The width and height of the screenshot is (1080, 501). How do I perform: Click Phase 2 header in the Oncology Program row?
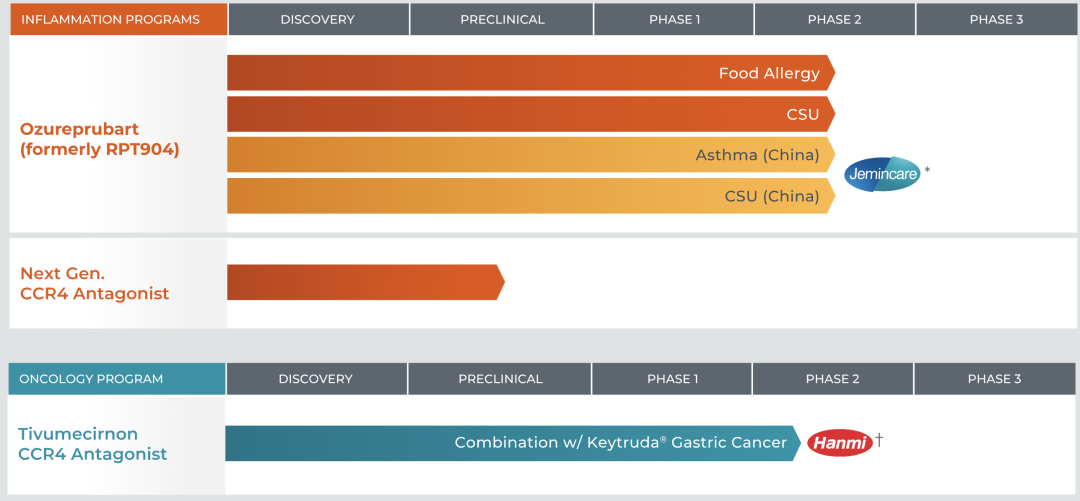tap(832, 379)
